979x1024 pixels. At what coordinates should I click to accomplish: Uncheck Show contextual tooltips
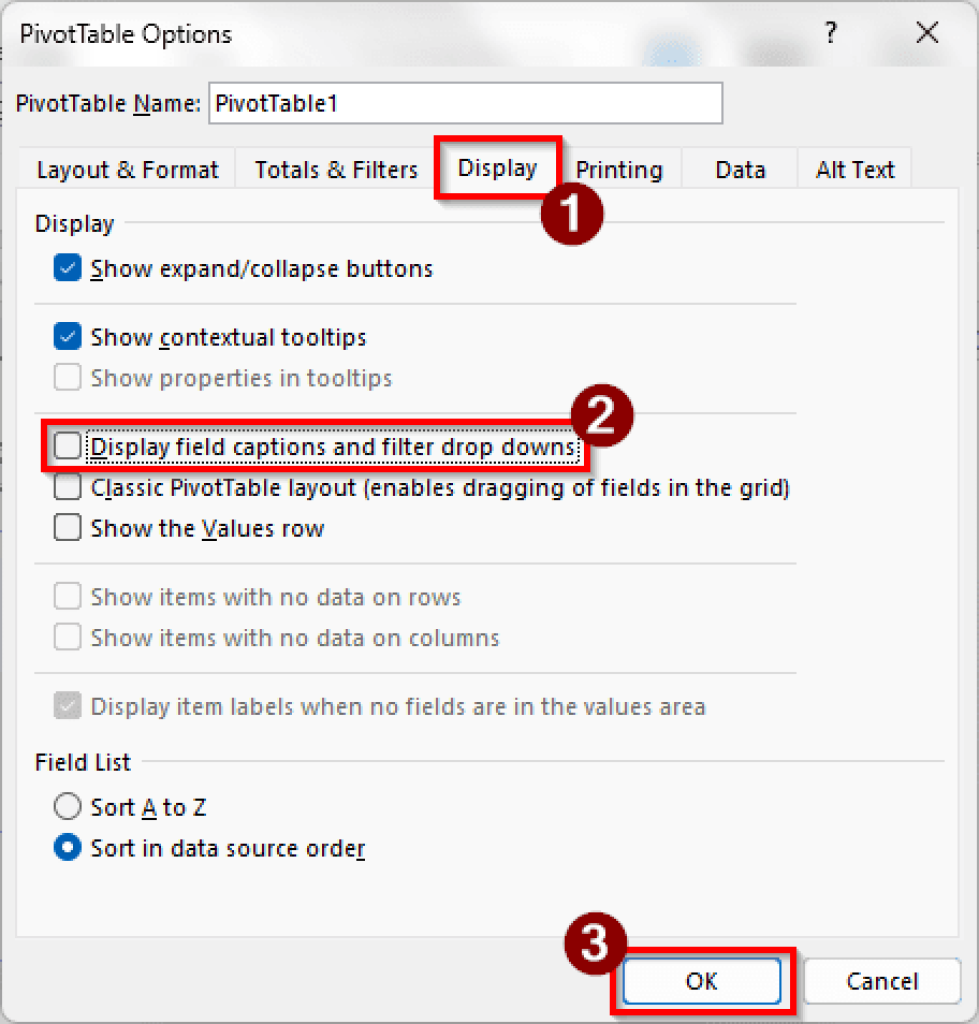pyautogui.click(x=66, y=337)
